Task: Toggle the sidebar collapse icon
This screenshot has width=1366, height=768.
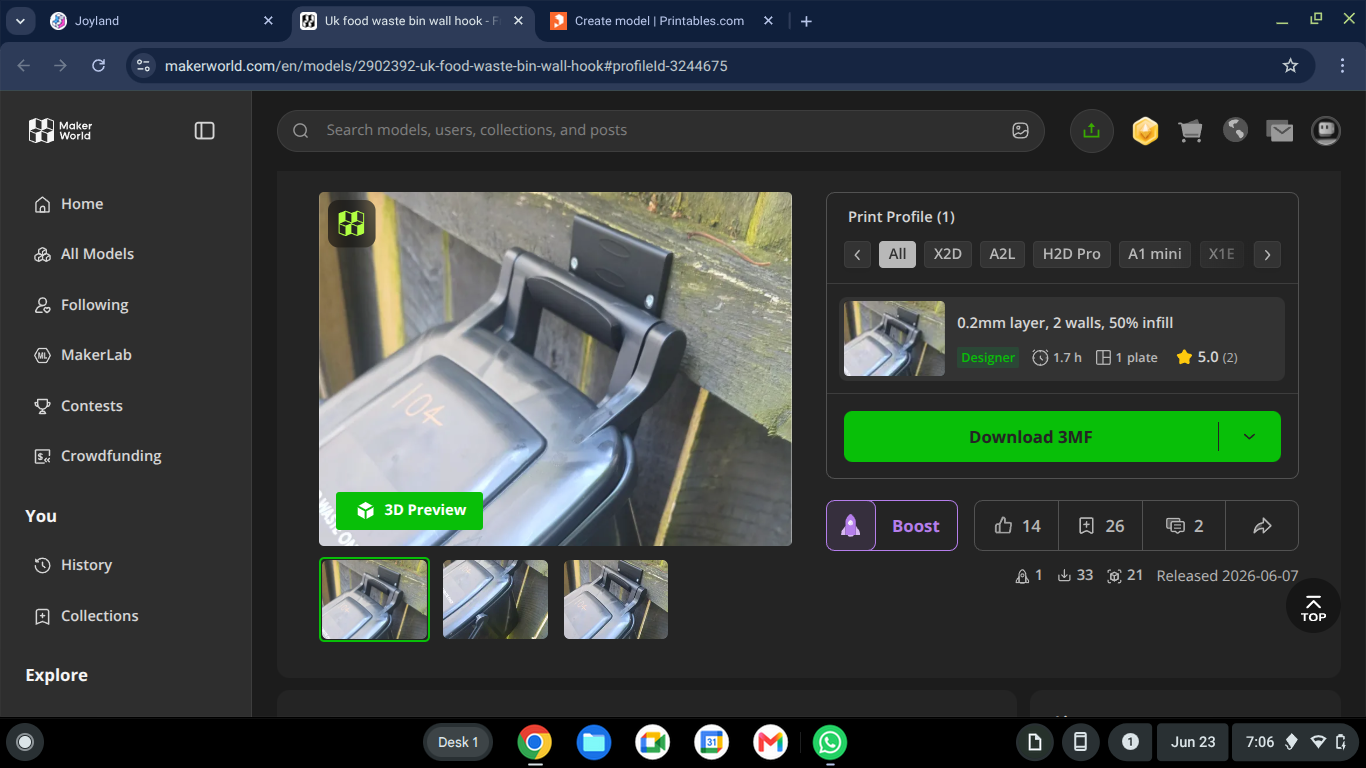Action: [x=204, y=131]
